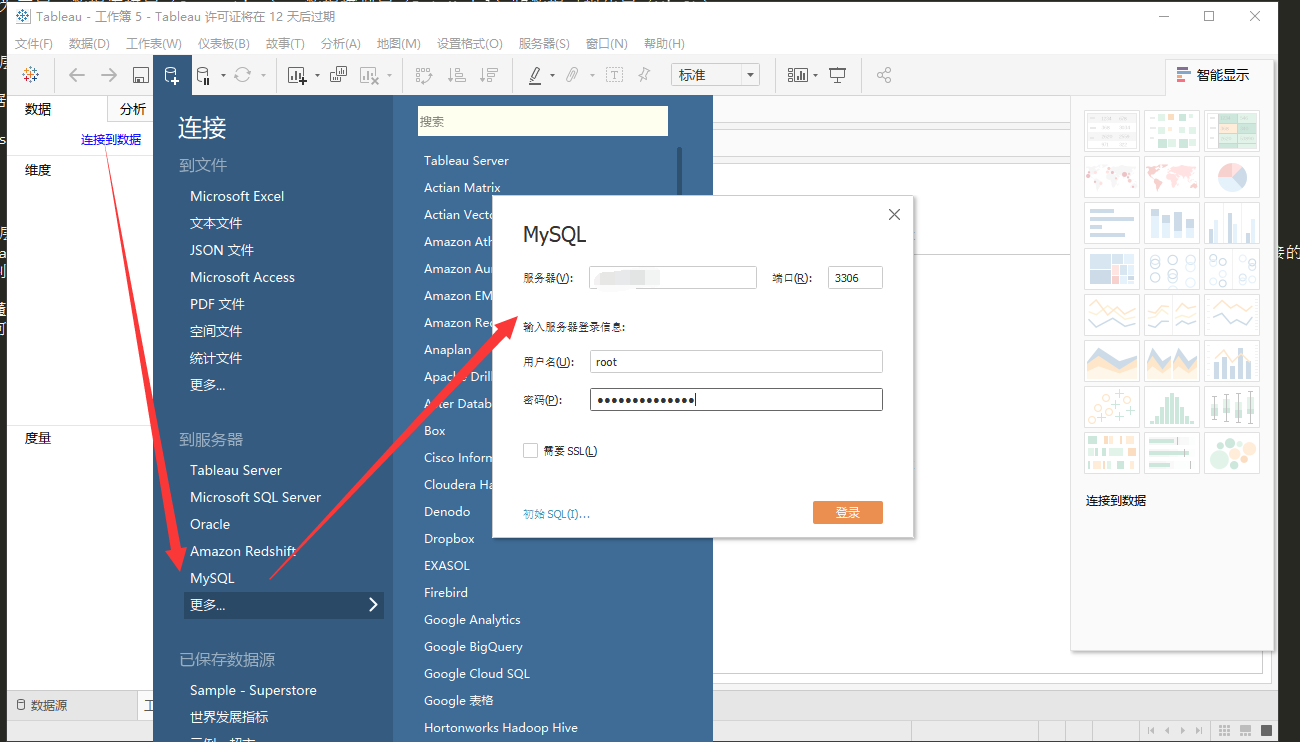Image resolution: width=1300 pixels, height=742 pixels.
Task: Open the 服务器(S) menu
Action: tap(544, 44)
